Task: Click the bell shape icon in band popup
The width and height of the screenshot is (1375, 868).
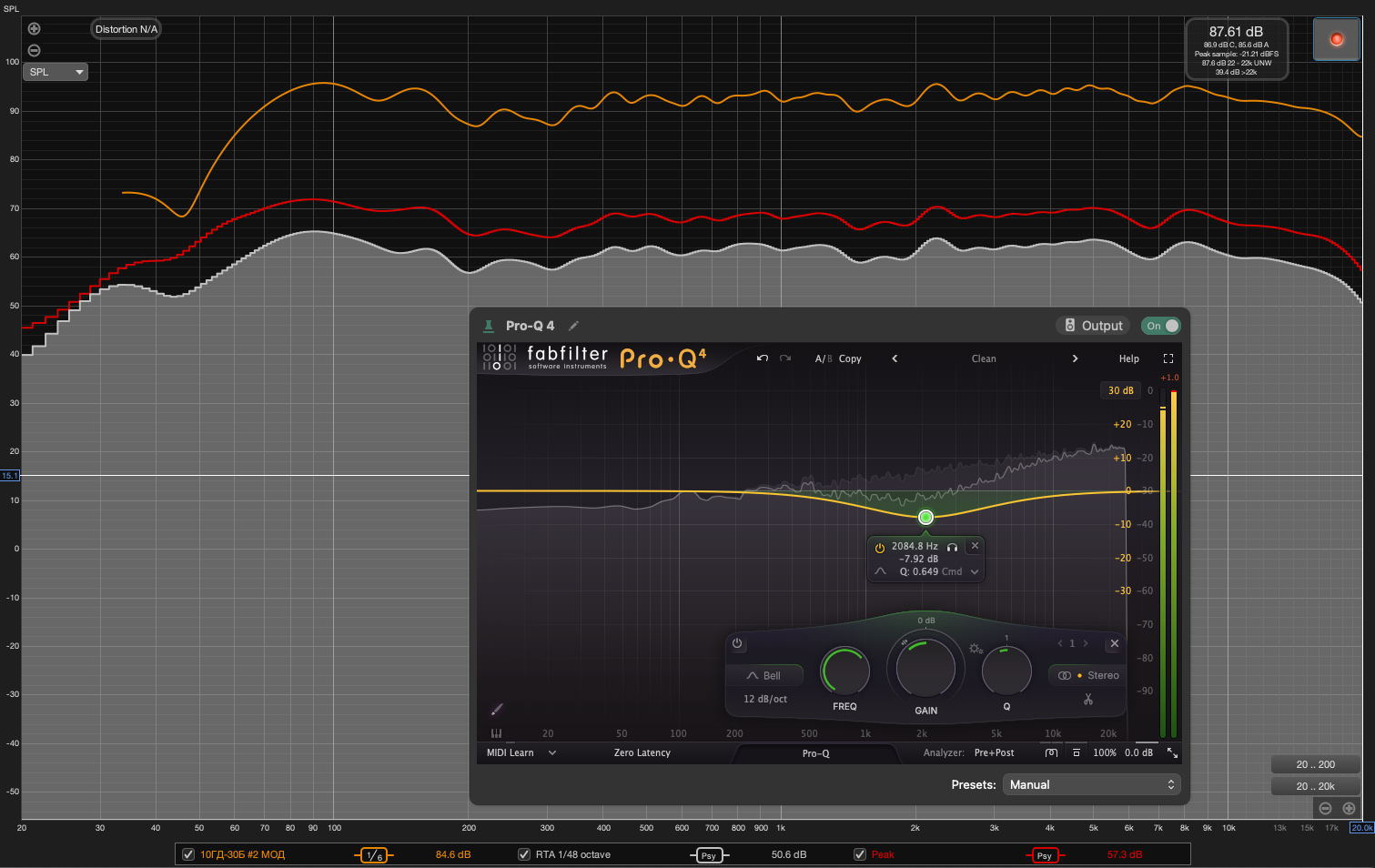Action: point(881,571)
